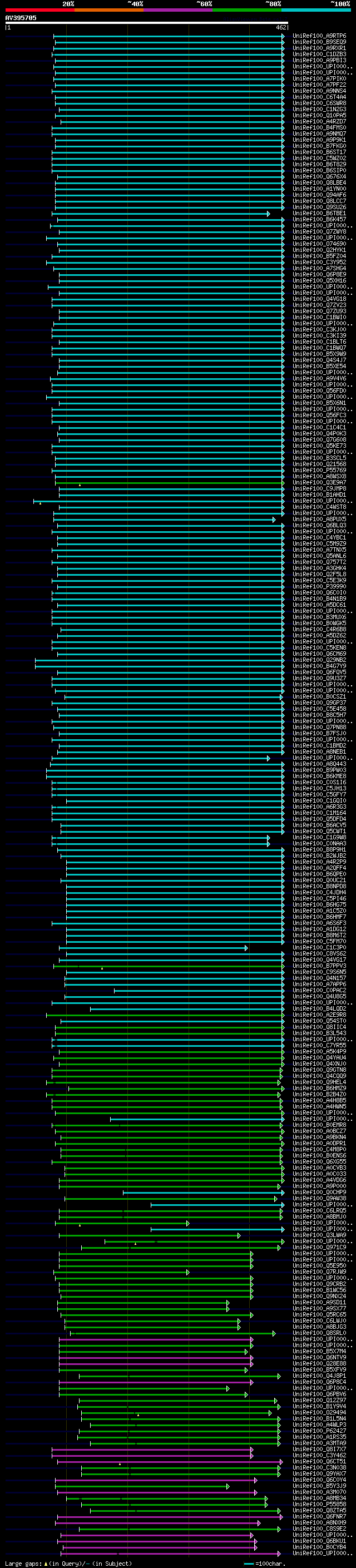The image size is (356, 1568).
Task: Click the green ~80% identity legend bar
Action: 247,10
